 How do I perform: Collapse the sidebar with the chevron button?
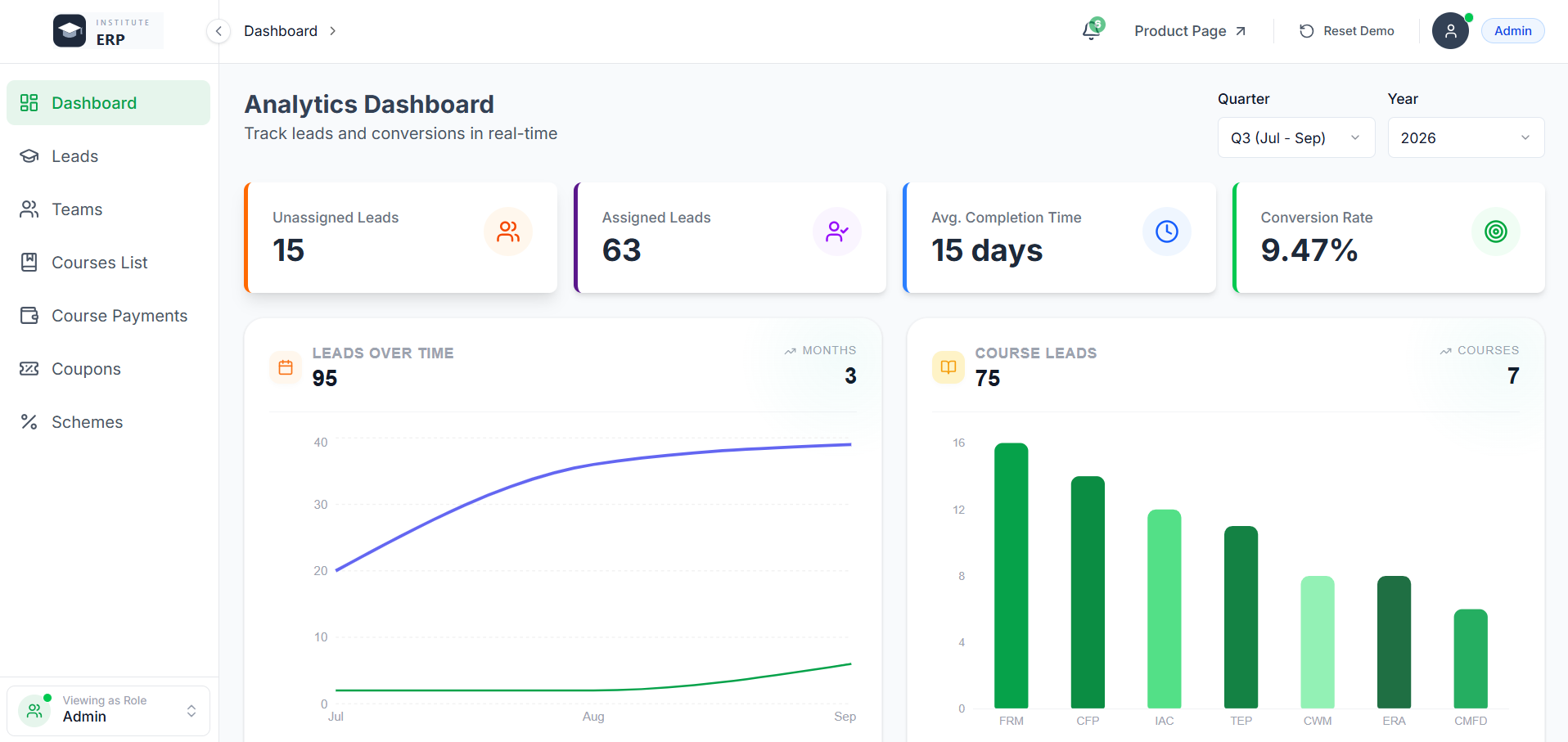[219, 31]
